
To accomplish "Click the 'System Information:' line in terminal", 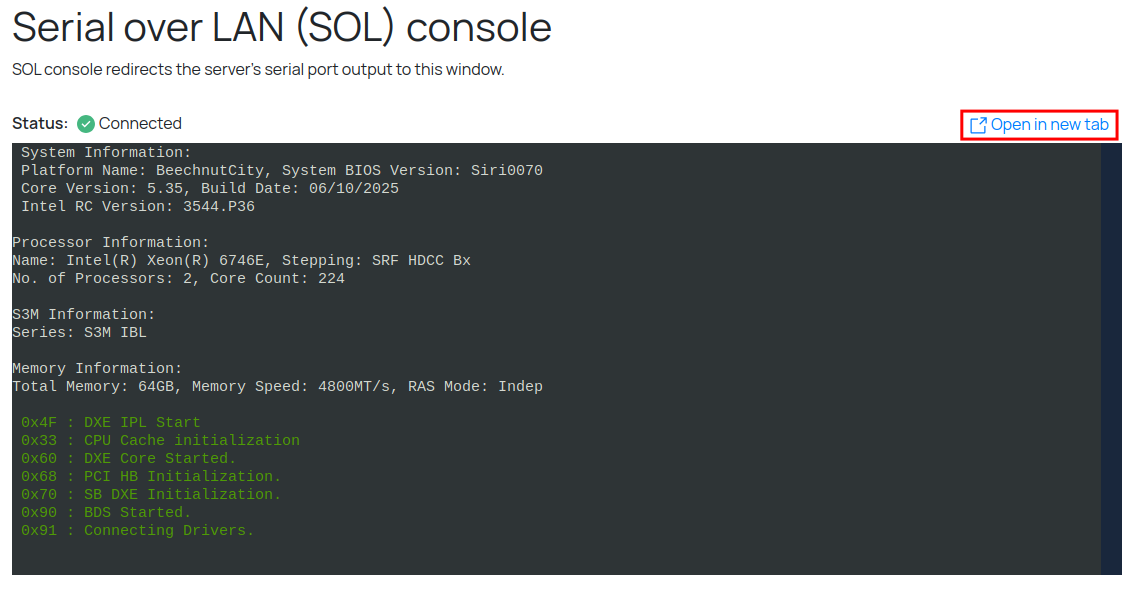I will (x=106, y=153).
